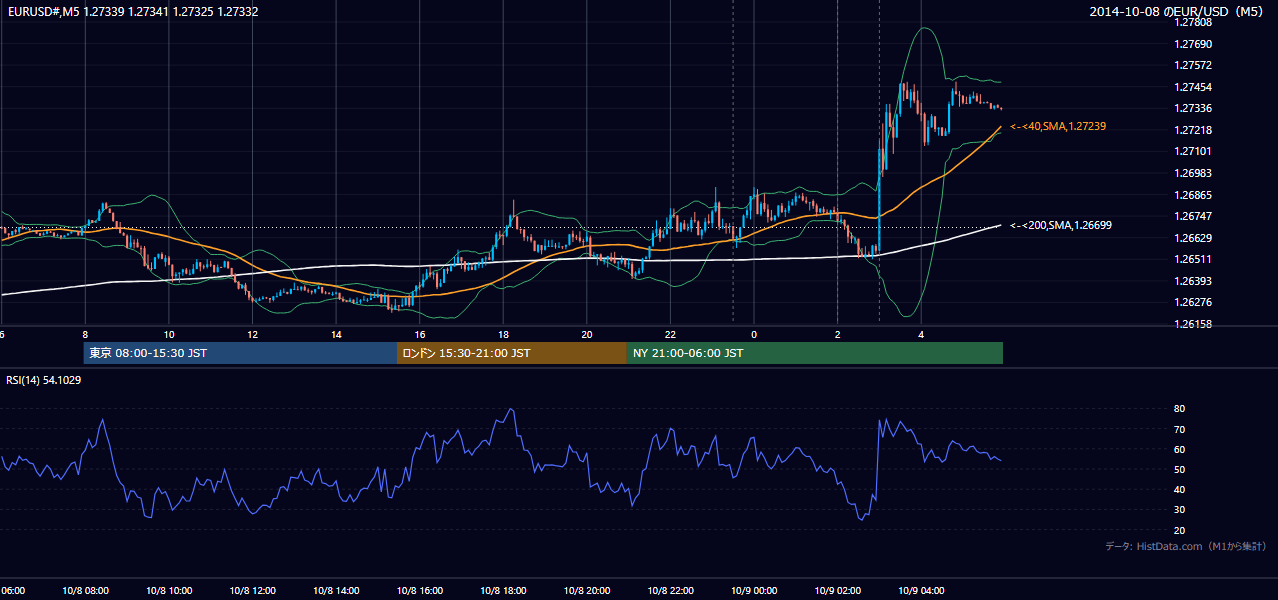Click the 10/8 12:00 time label

click(x=252, y=591)
